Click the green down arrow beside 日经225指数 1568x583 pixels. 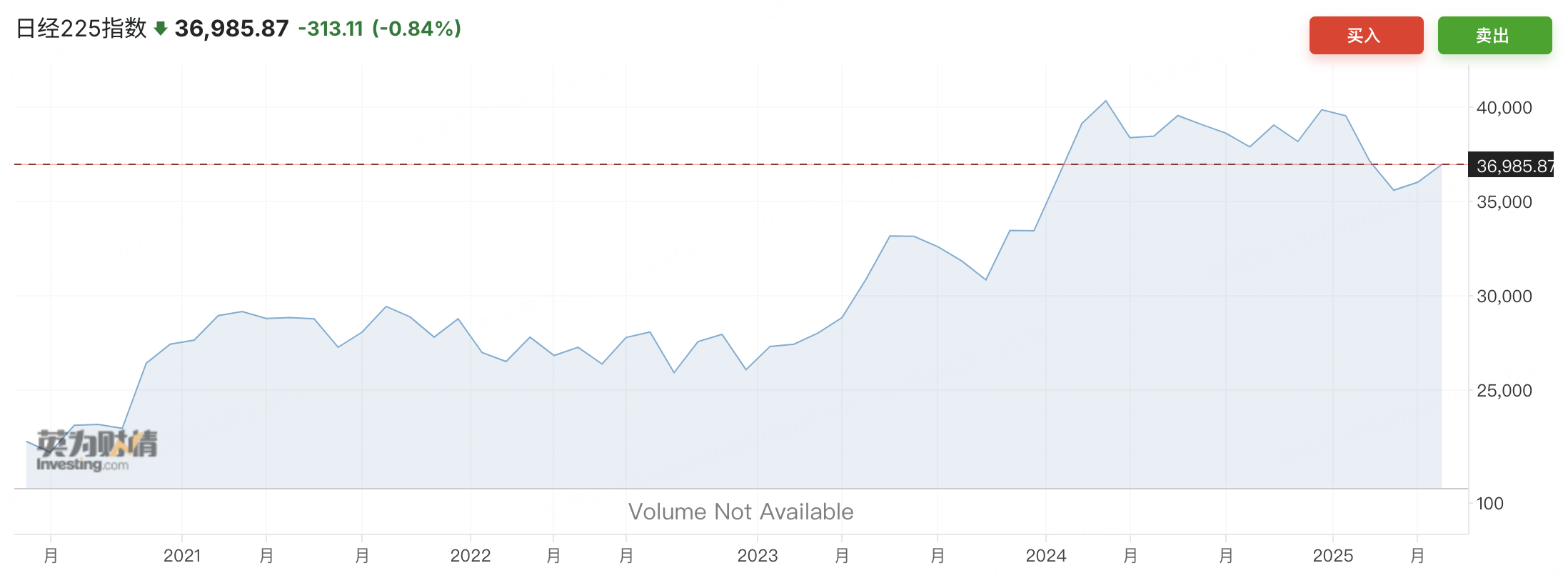161,29
